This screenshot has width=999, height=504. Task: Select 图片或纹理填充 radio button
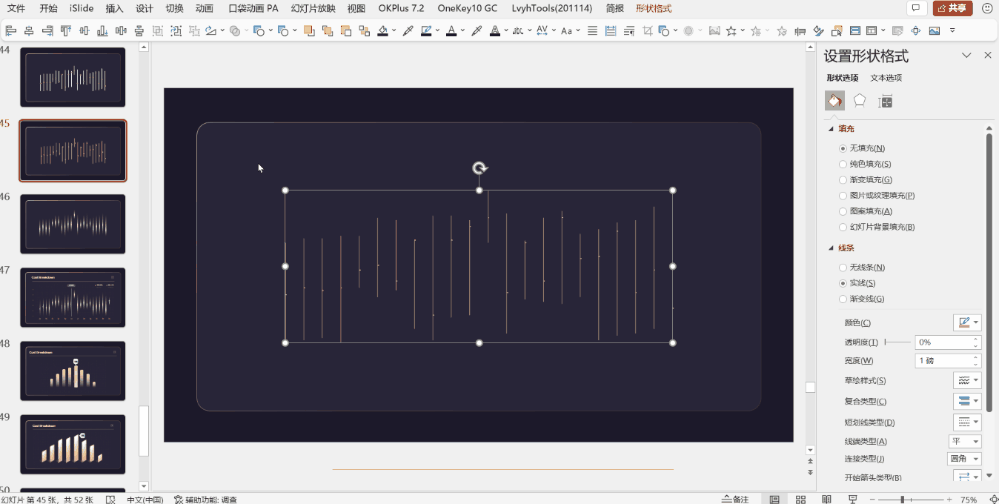coord(843,196)
